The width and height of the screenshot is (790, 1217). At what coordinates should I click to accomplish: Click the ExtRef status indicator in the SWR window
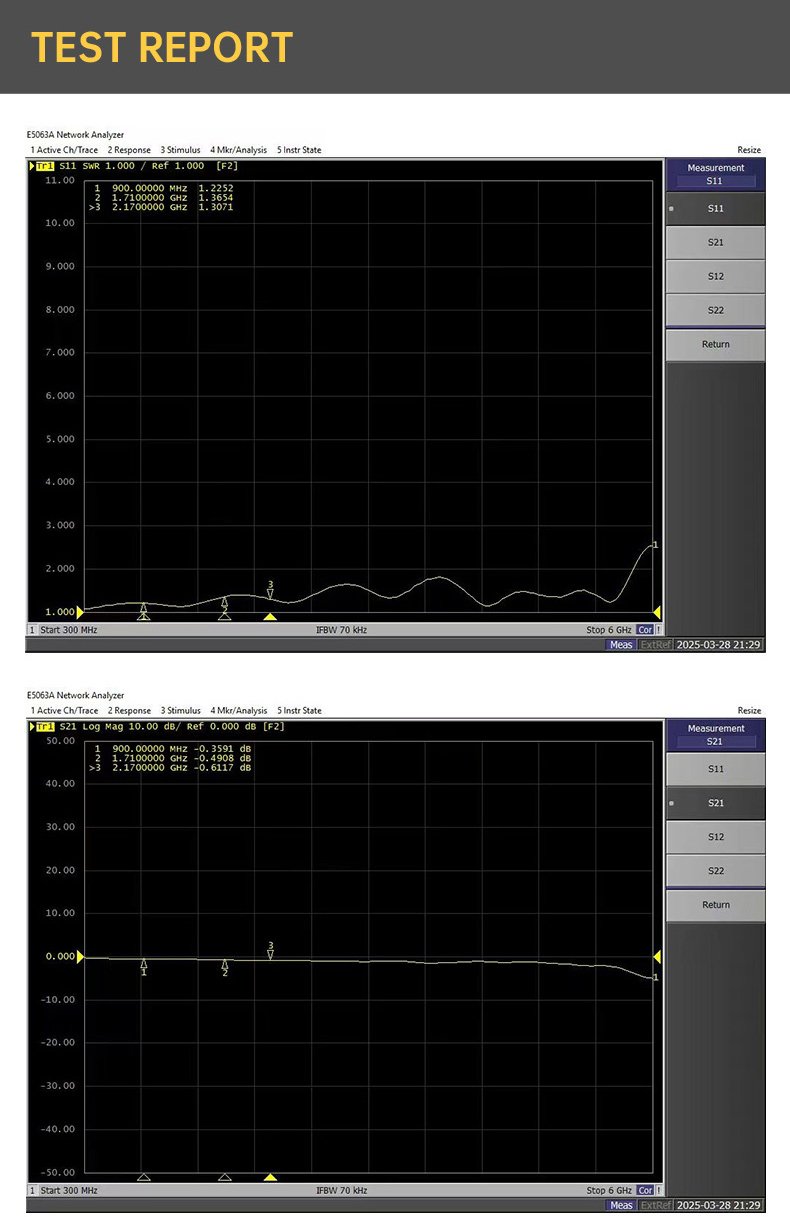point(655,645)
